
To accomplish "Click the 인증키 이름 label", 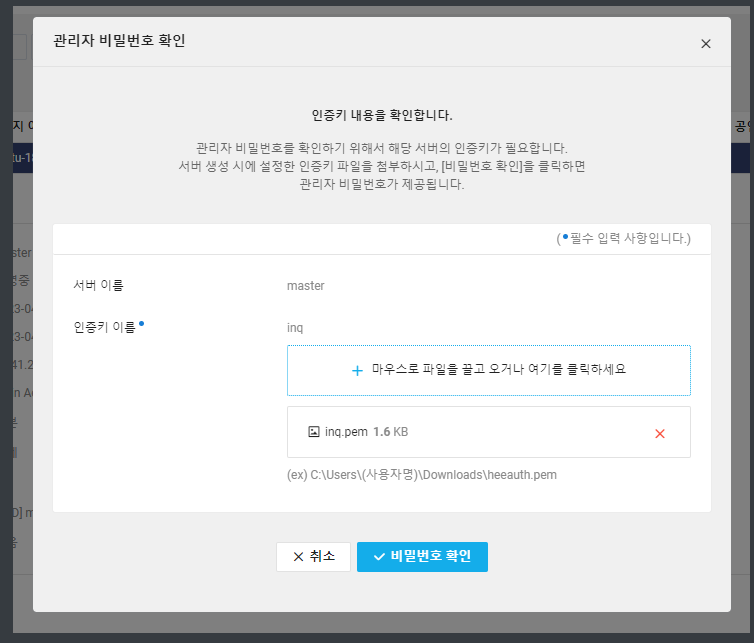I will (x=104, y=327).
